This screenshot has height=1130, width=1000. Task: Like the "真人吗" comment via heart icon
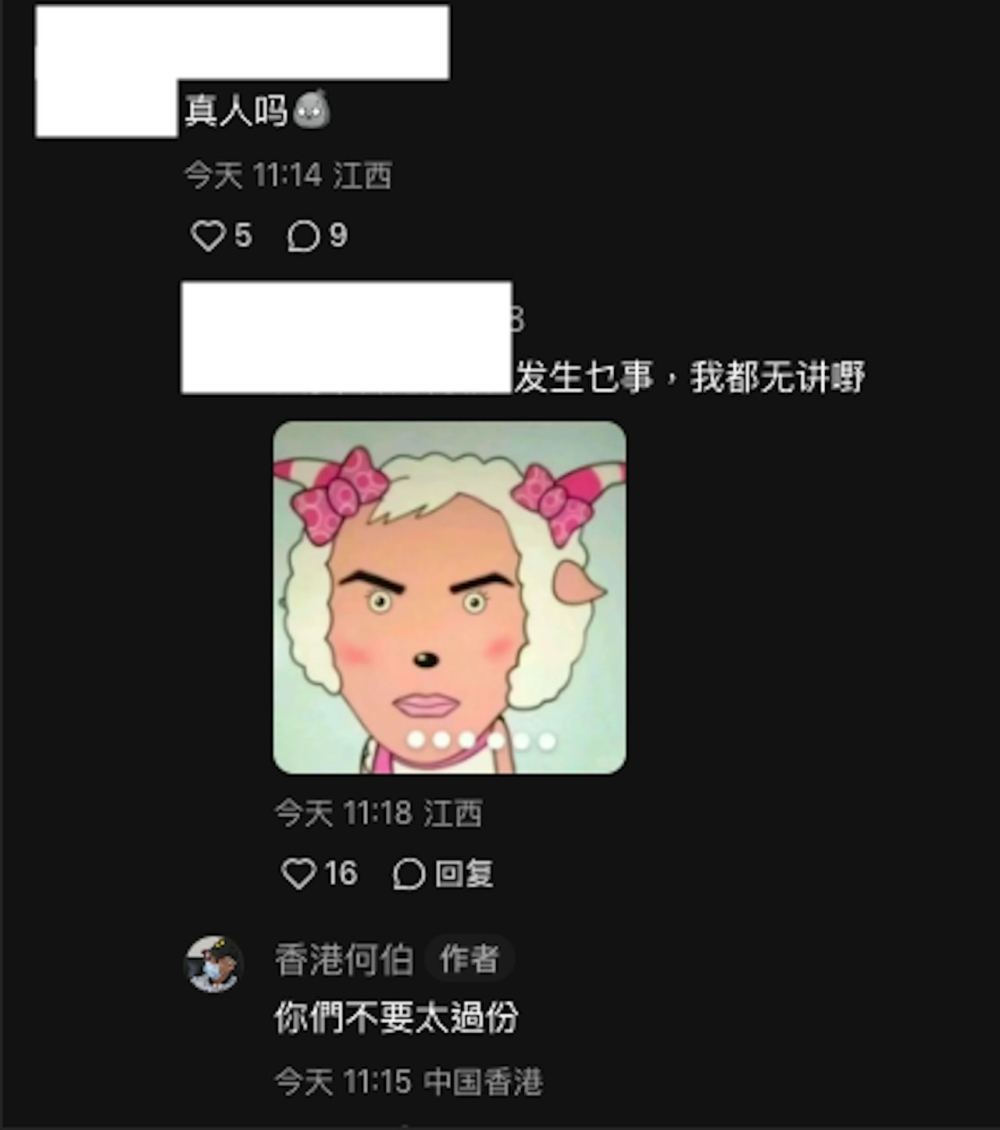coord(208,236)
